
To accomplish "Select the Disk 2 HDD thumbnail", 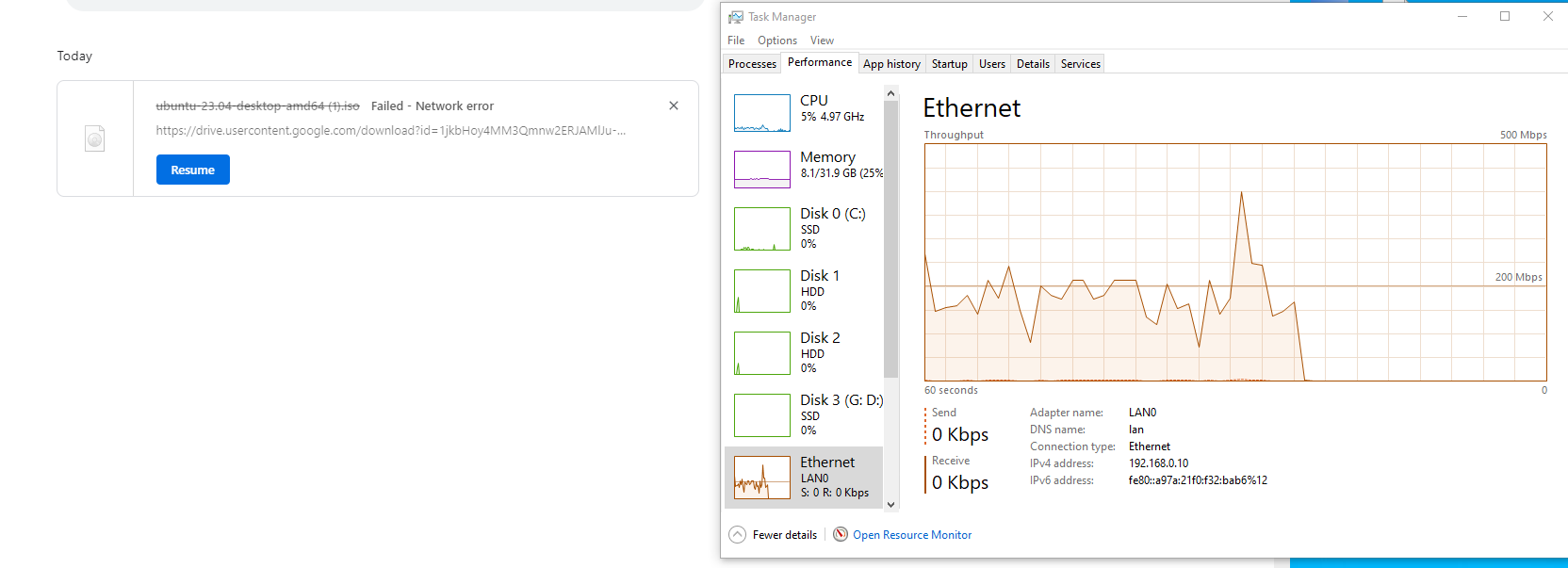I will [x=762, y=353].
